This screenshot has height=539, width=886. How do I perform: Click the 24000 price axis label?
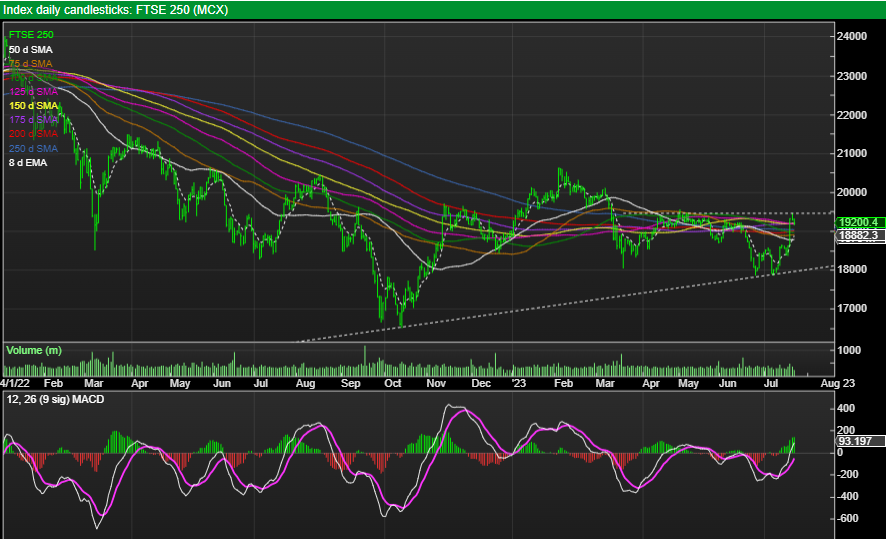click(x=852, y=36)
